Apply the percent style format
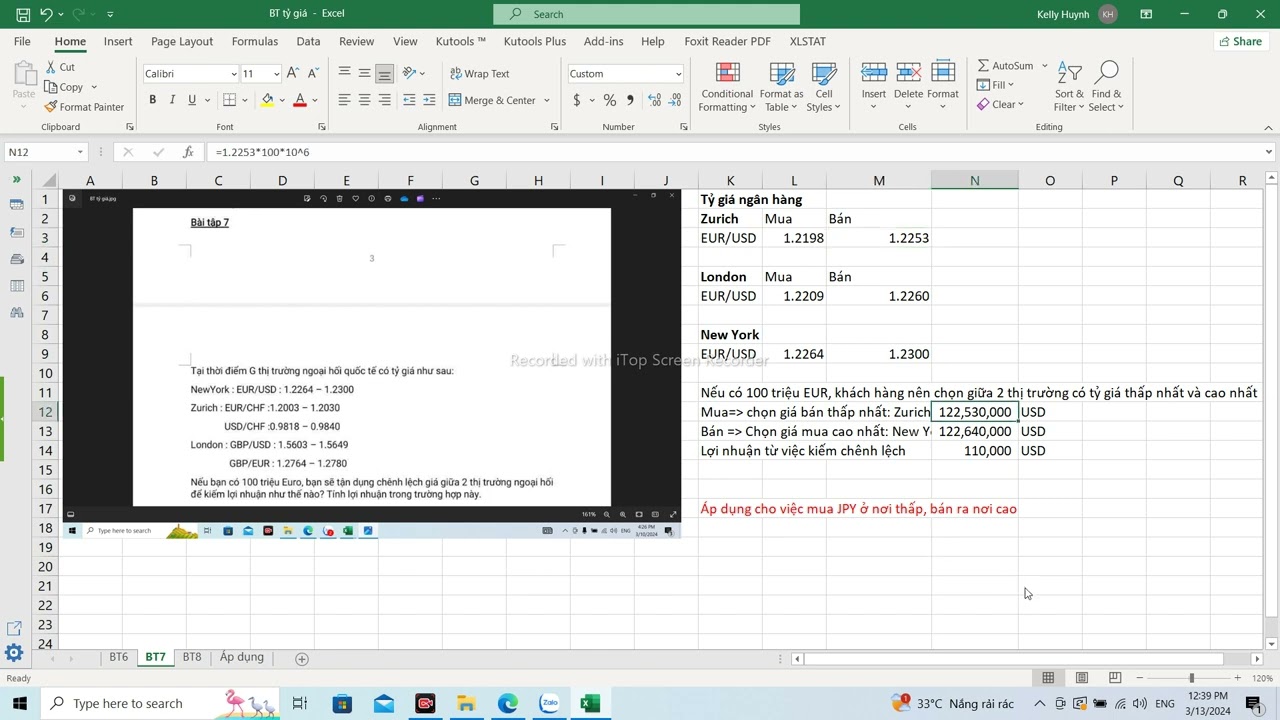Screen dimensions: 1280x720 pos(610,100)
